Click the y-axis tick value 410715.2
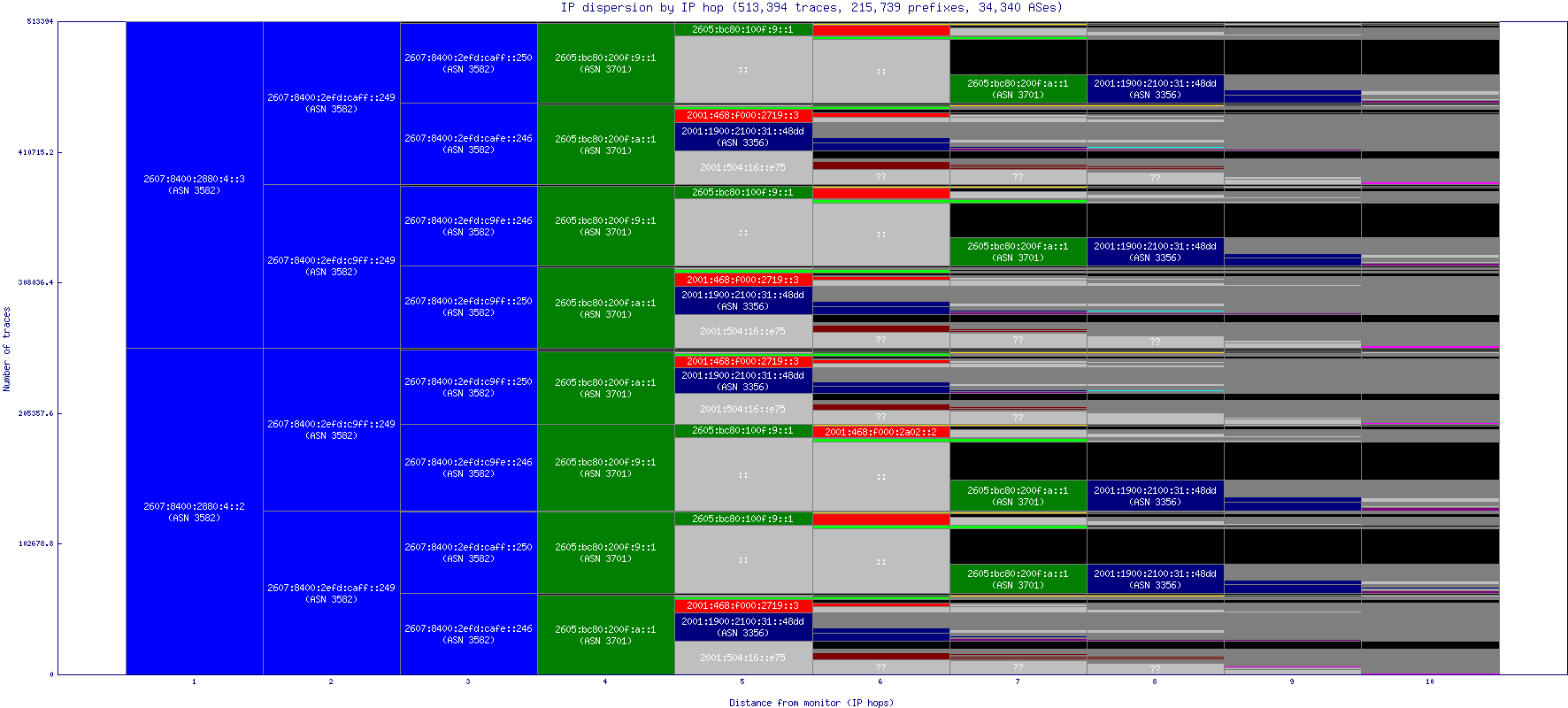Viewport: 1568px width, 708px height. click(35, 152)
